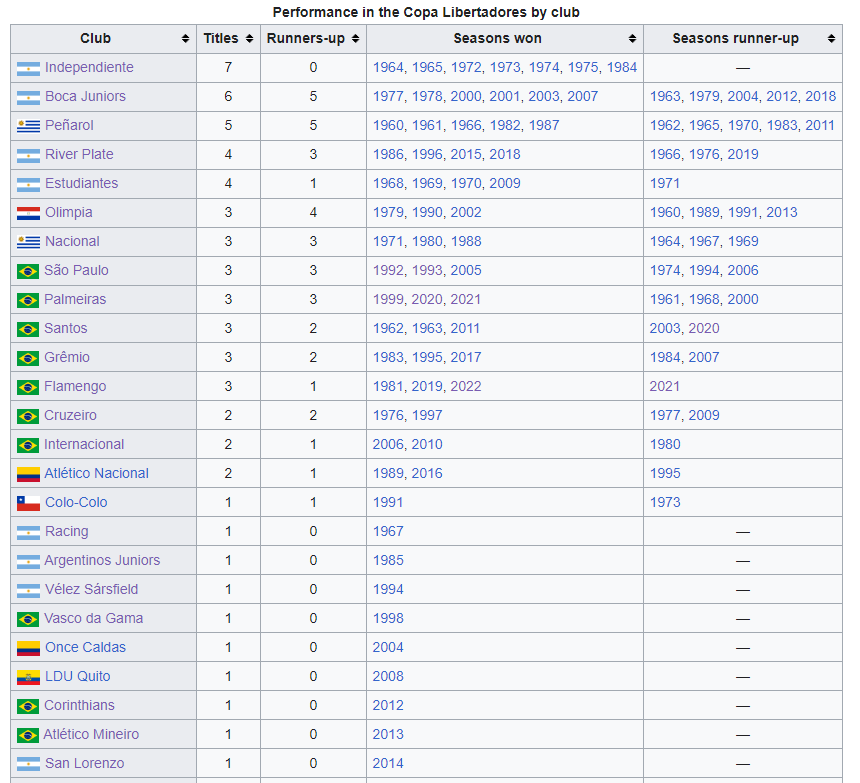Click the Colombia flag beside Once Caldas
The height and width of the screenshot is (783, 860).
coord(29,648)
